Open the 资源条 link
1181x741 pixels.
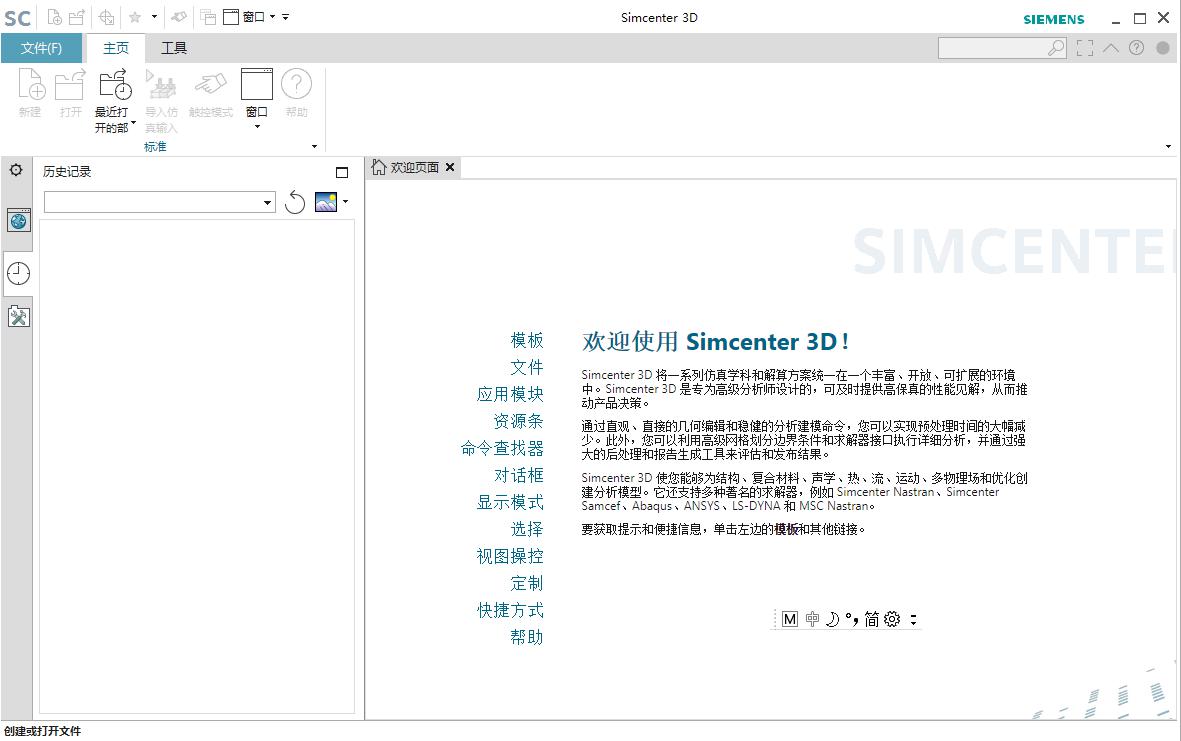(518, 421)
